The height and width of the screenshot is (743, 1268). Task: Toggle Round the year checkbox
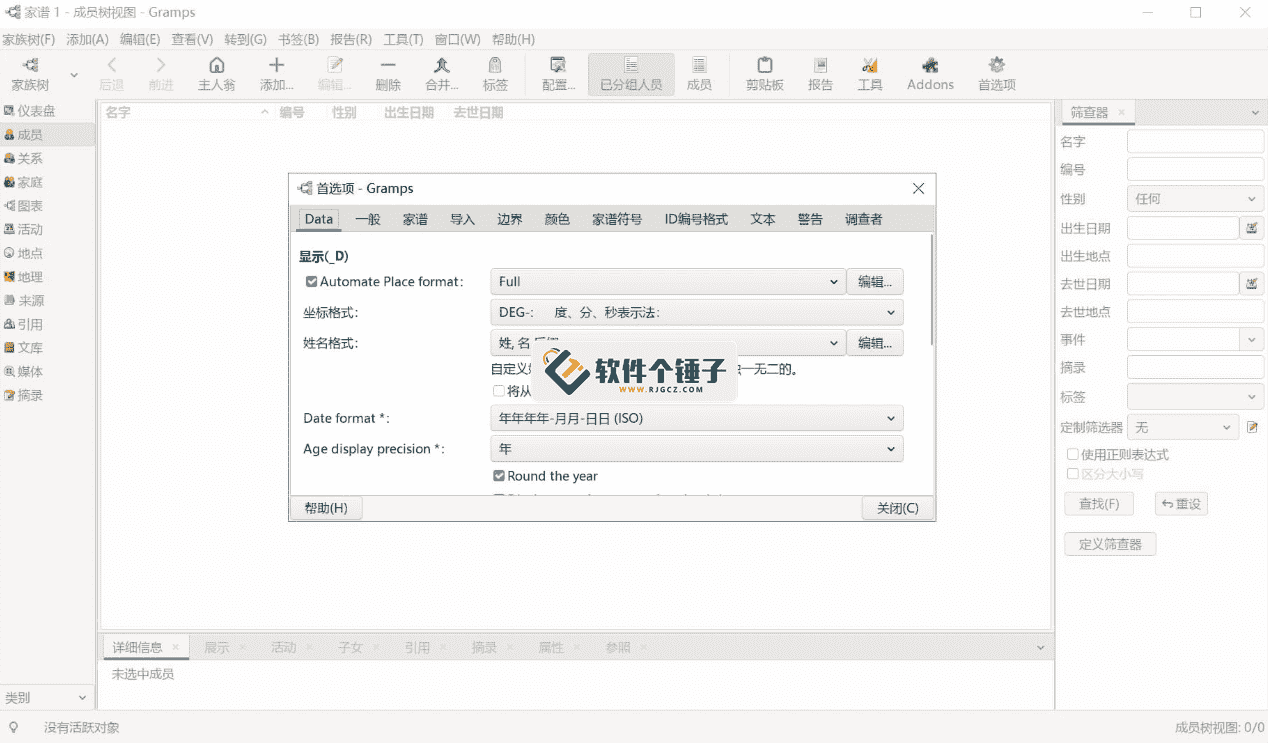click(499, 476)
